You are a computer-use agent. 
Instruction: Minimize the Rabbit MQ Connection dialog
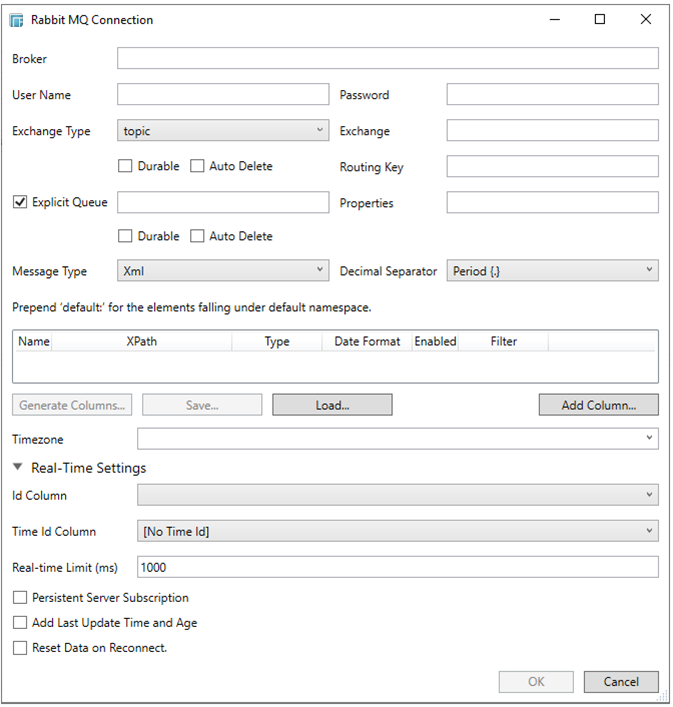pos(555,19)
